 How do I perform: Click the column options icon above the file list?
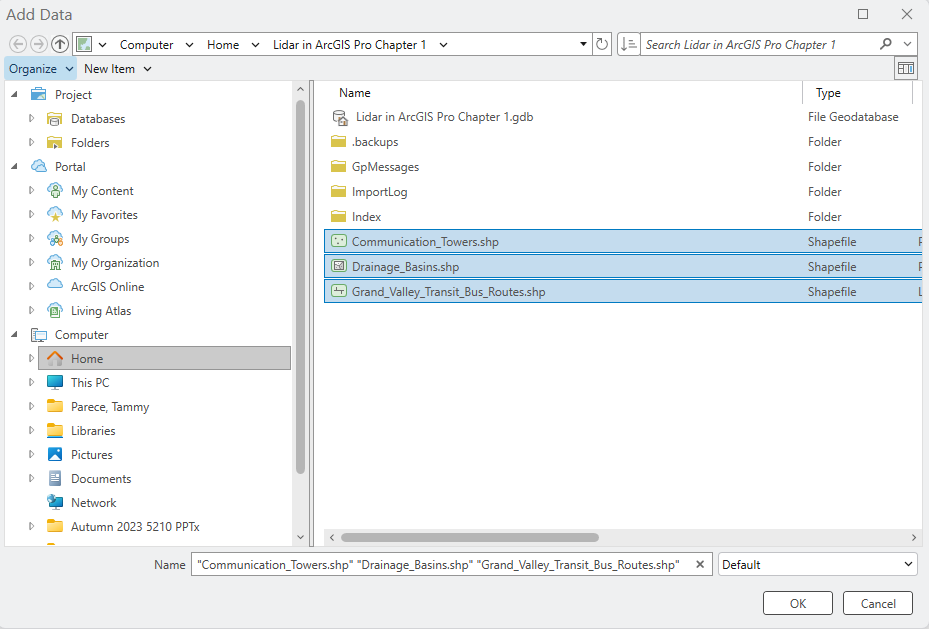(x=905, y=67)
